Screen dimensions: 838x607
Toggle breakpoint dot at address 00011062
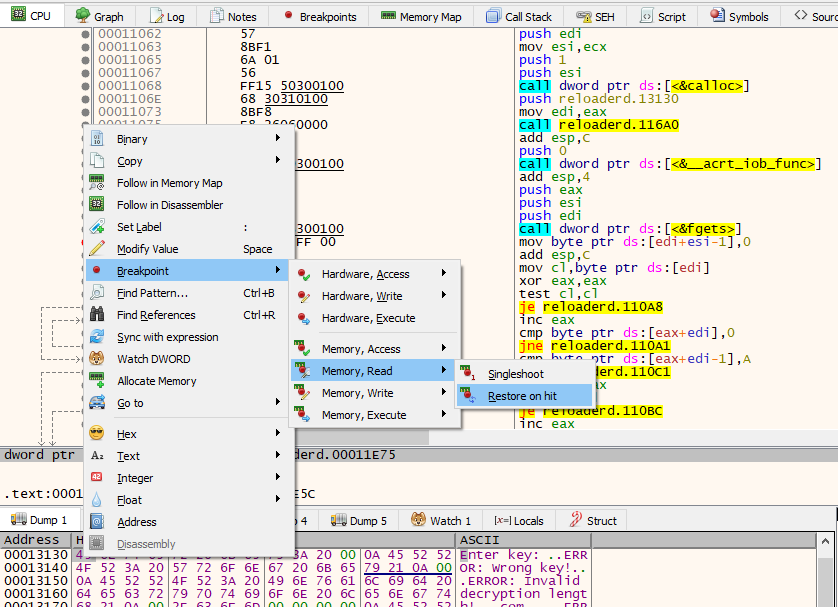click(86, 34)
